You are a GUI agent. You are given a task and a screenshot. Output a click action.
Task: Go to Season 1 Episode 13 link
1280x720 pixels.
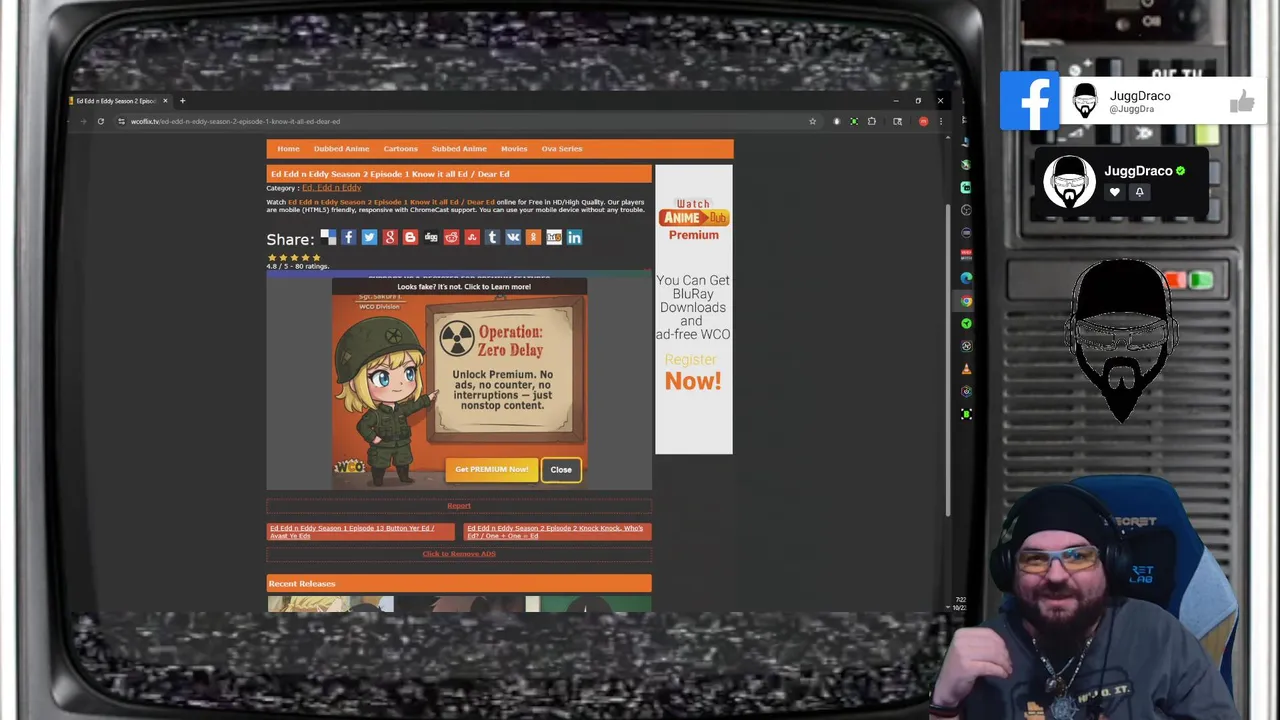click(x=360, y=531)
